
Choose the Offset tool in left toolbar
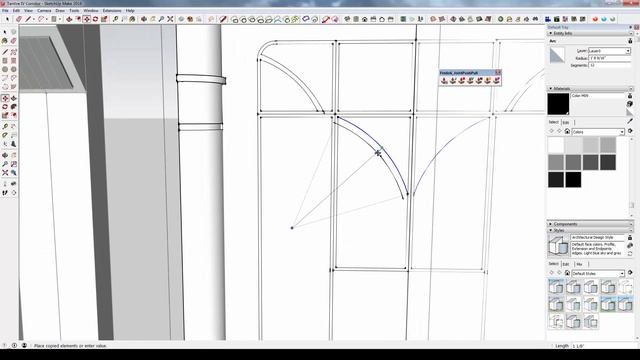point(13,116)
